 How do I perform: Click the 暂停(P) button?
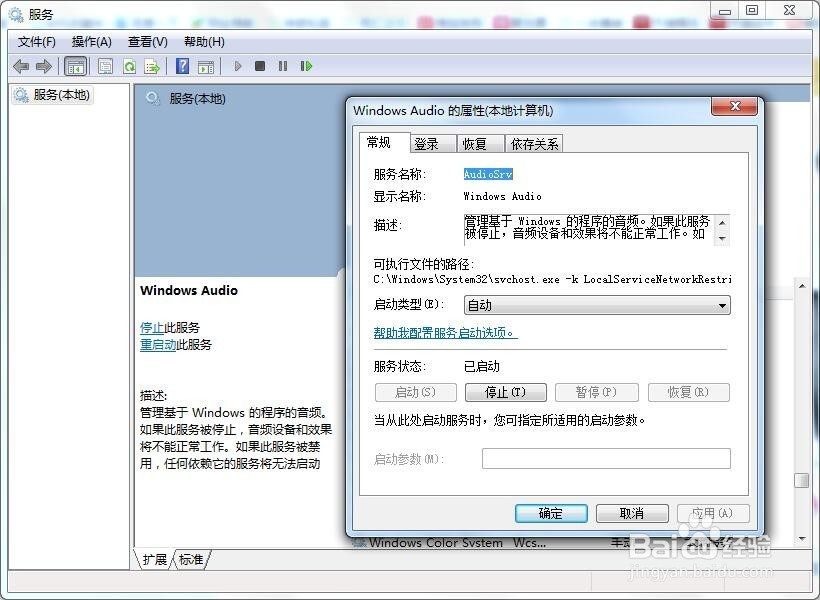pos(597,392)
